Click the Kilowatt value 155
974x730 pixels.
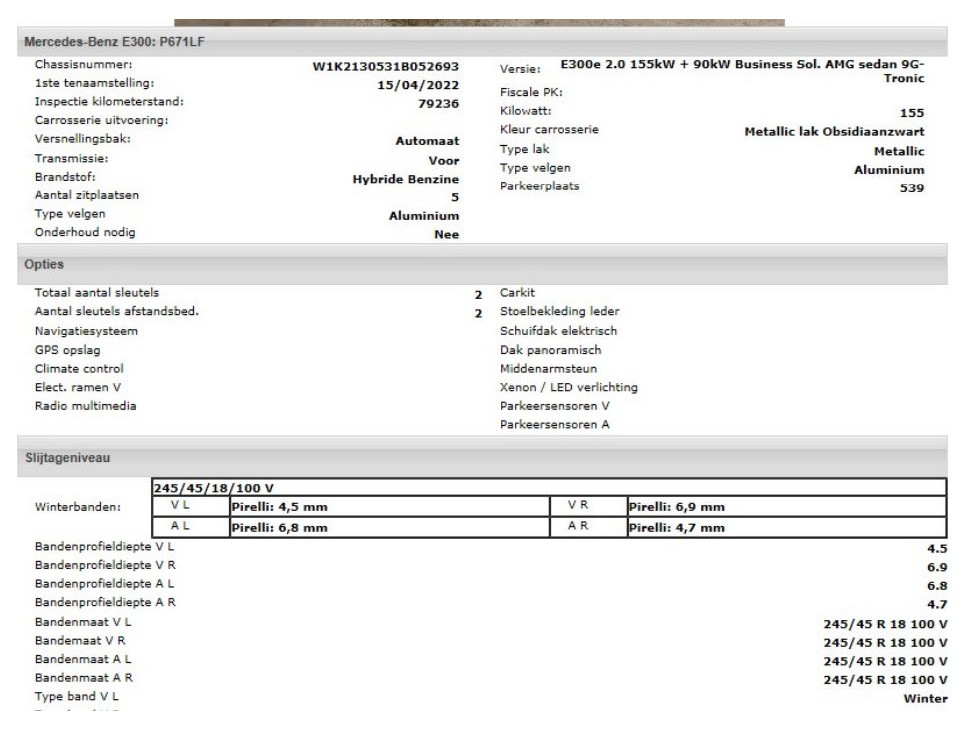click(x=912, y=113)
